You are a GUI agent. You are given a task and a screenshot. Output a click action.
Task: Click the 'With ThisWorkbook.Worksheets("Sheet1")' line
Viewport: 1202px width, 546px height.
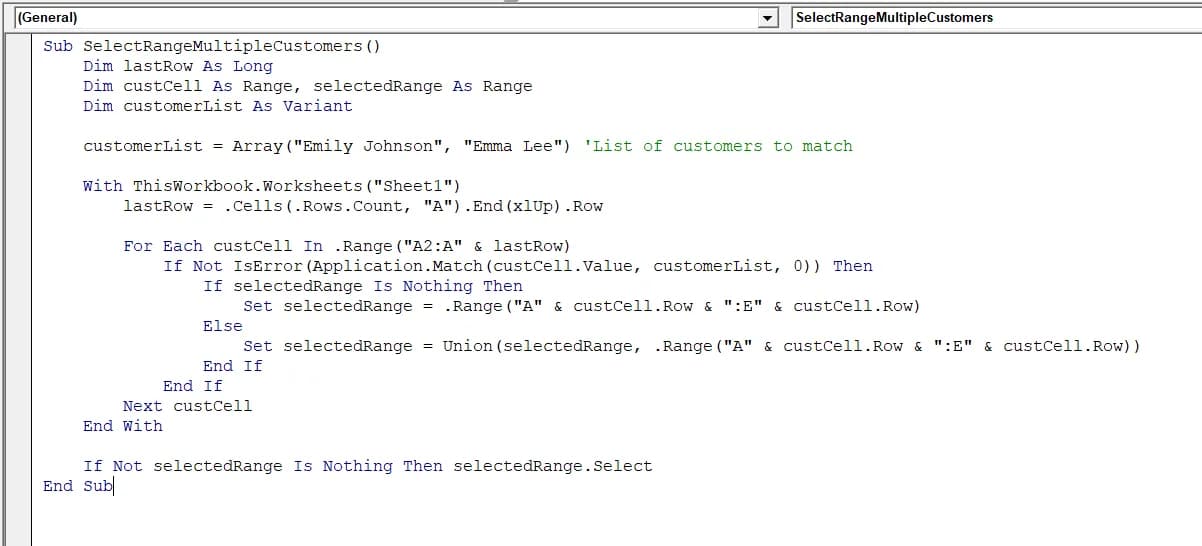point(273,186)
